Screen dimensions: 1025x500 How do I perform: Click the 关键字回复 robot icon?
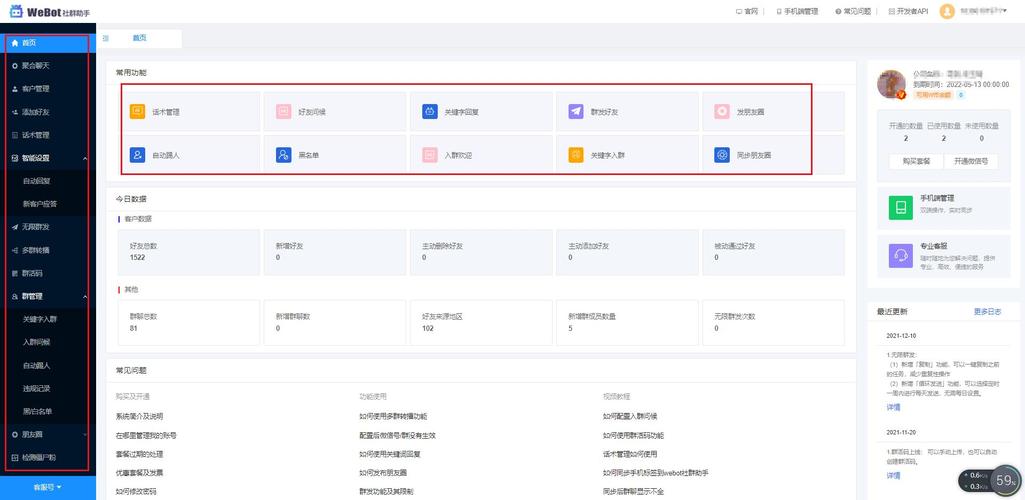(x=429, y=112)
